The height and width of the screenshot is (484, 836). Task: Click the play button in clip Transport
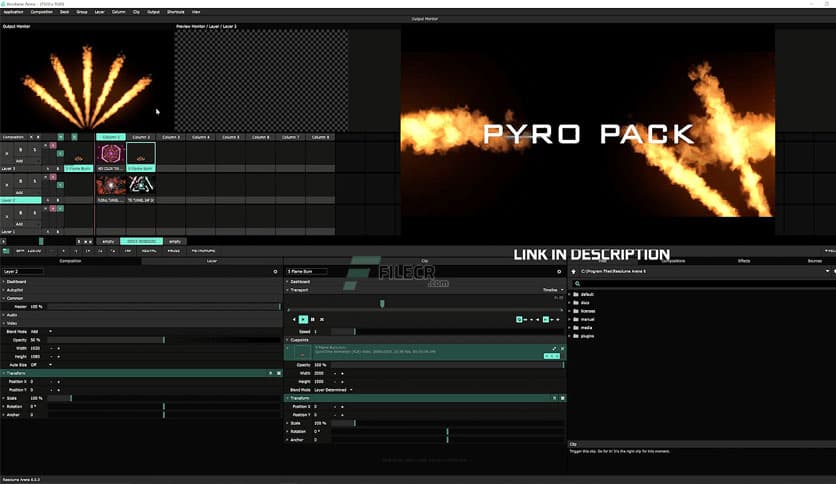click(304, 319)
